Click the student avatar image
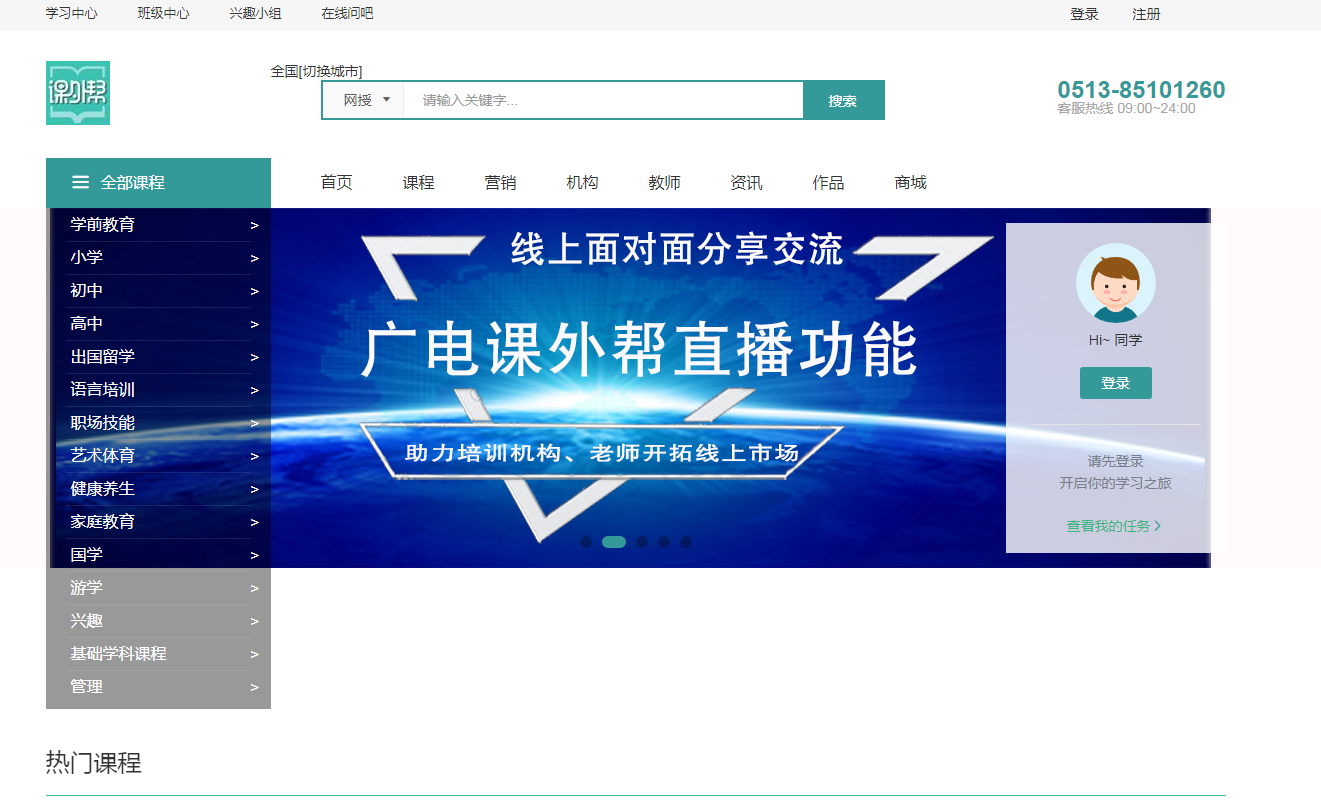Viewport: 1321px width, 809px height. pos(1115,283)
